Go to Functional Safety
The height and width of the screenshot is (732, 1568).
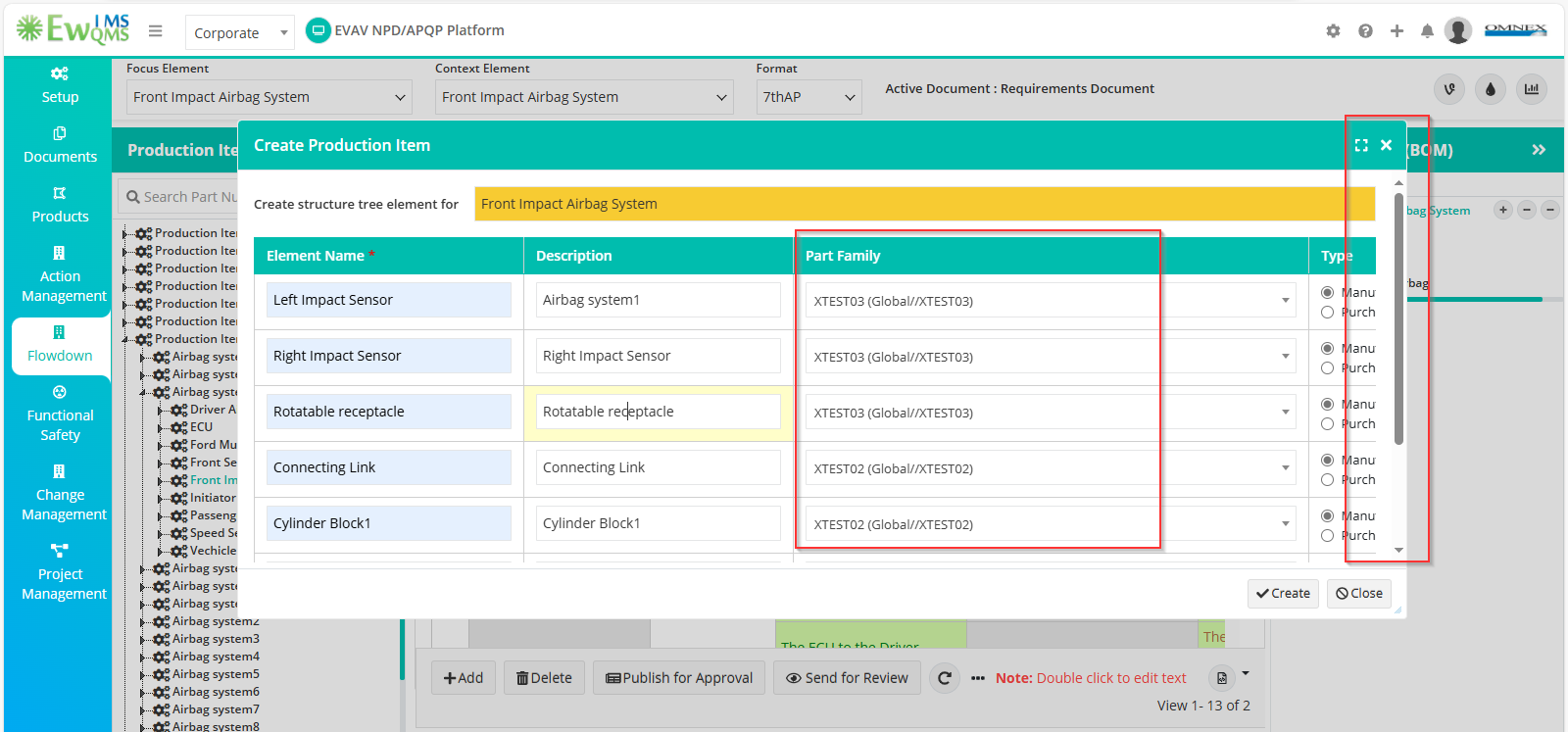tap(60, 414)
